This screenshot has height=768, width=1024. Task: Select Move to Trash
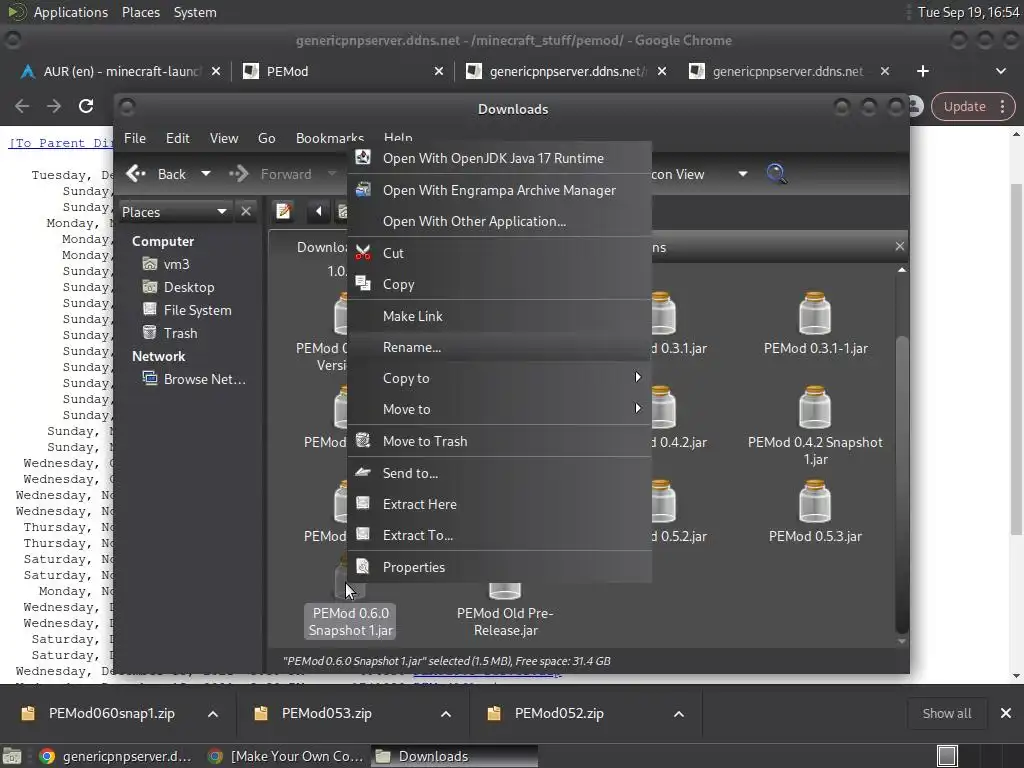pyautogui.click(x=500, y=441)
